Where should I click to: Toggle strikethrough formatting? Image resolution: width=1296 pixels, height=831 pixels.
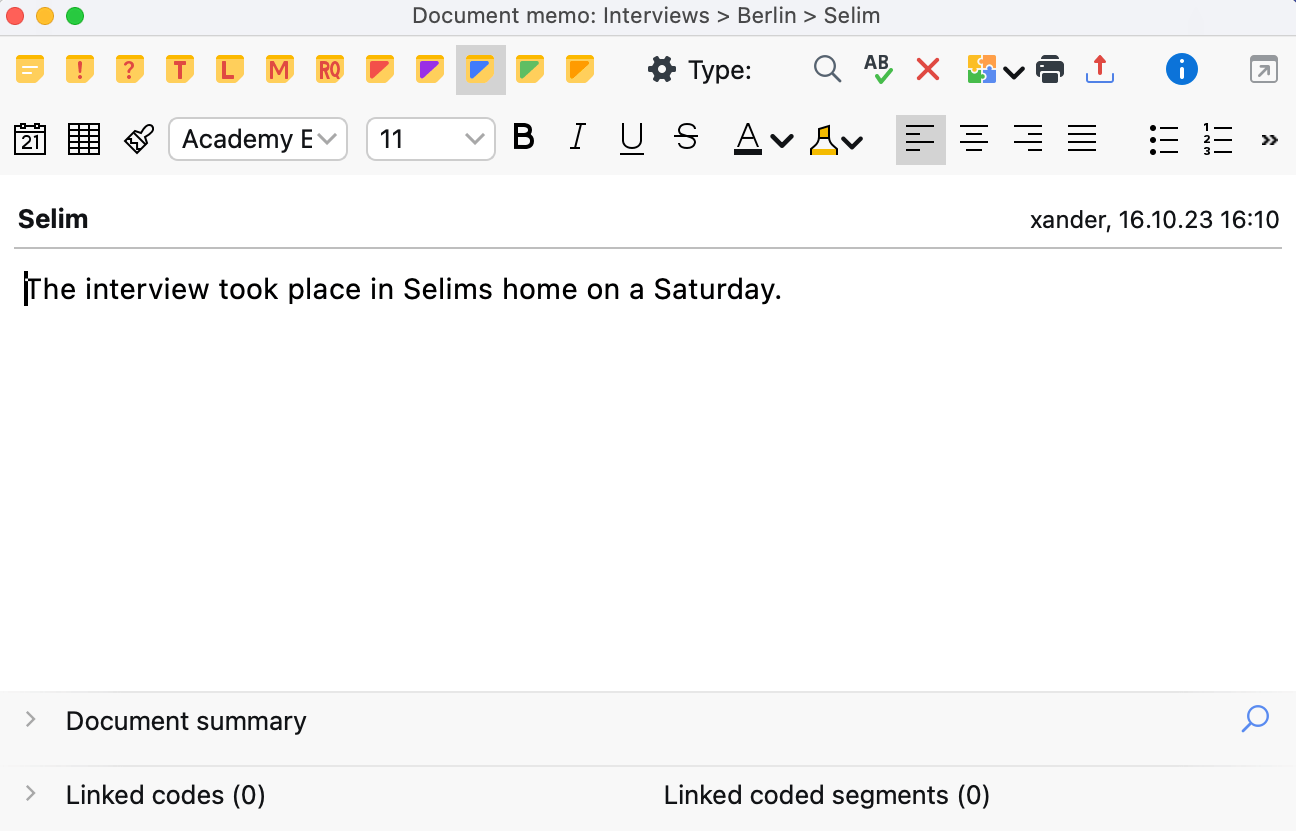[686, 139]
